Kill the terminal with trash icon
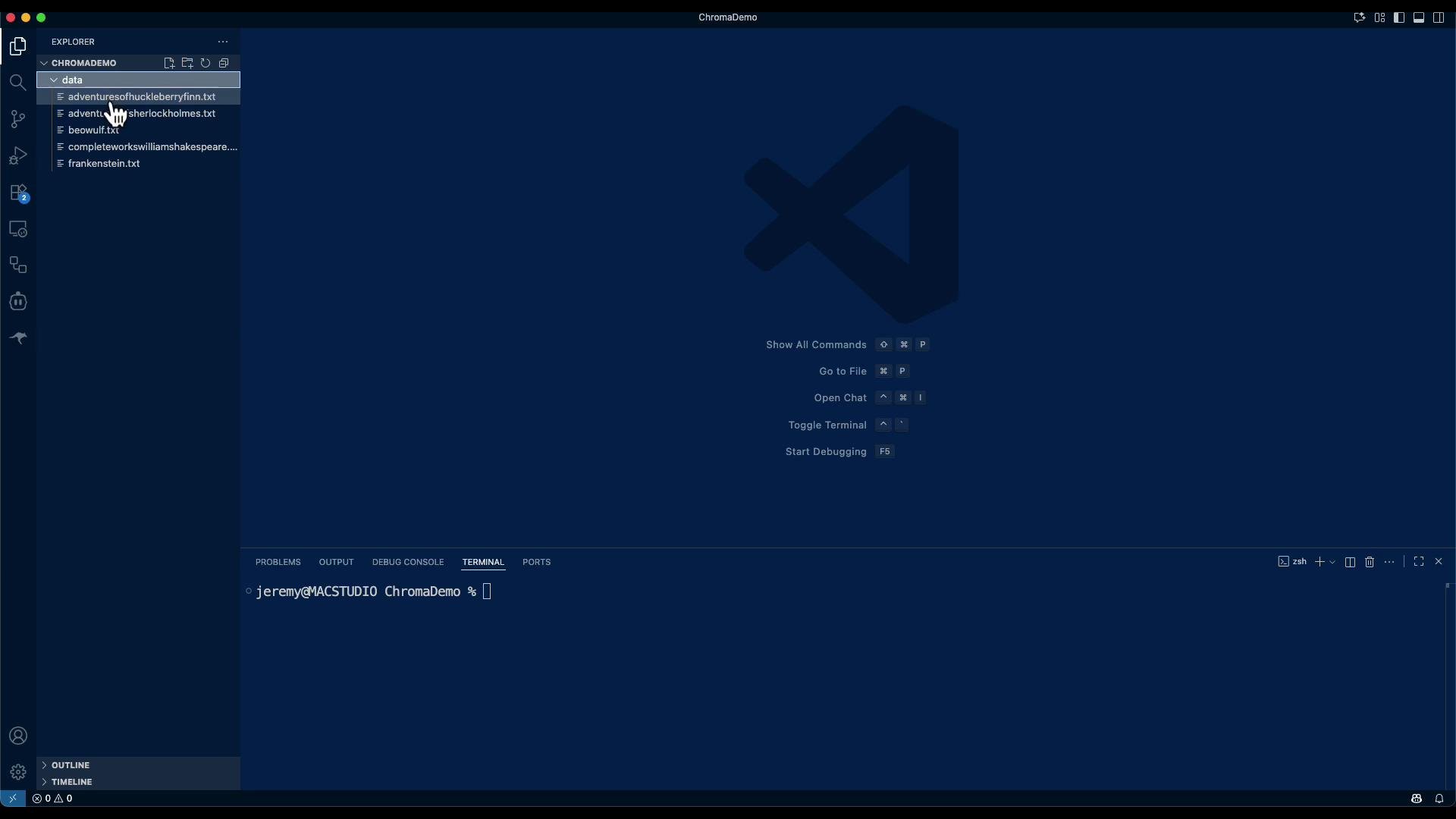 1370,562
